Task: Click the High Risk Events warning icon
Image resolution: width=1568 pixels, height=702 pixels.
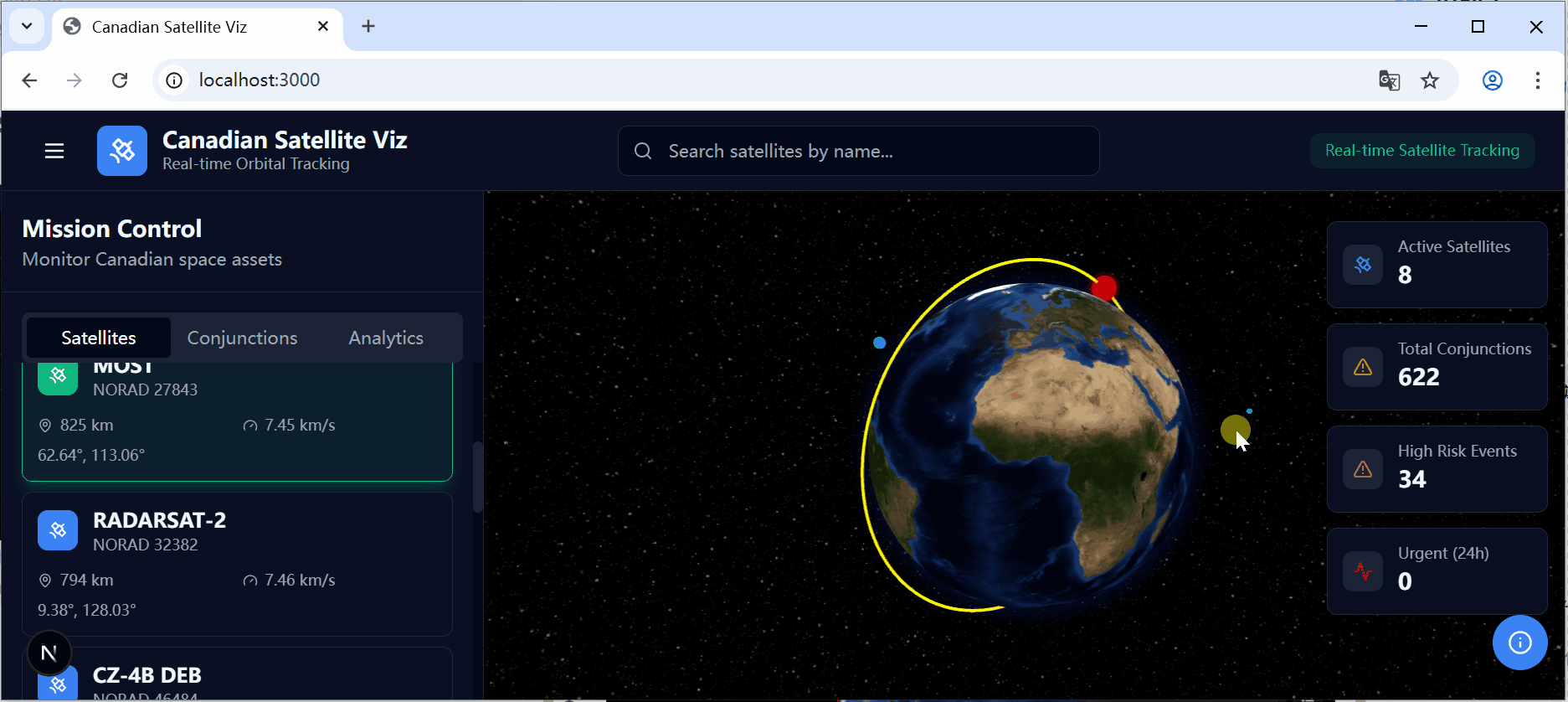Action: click(x=1363, y=469)
